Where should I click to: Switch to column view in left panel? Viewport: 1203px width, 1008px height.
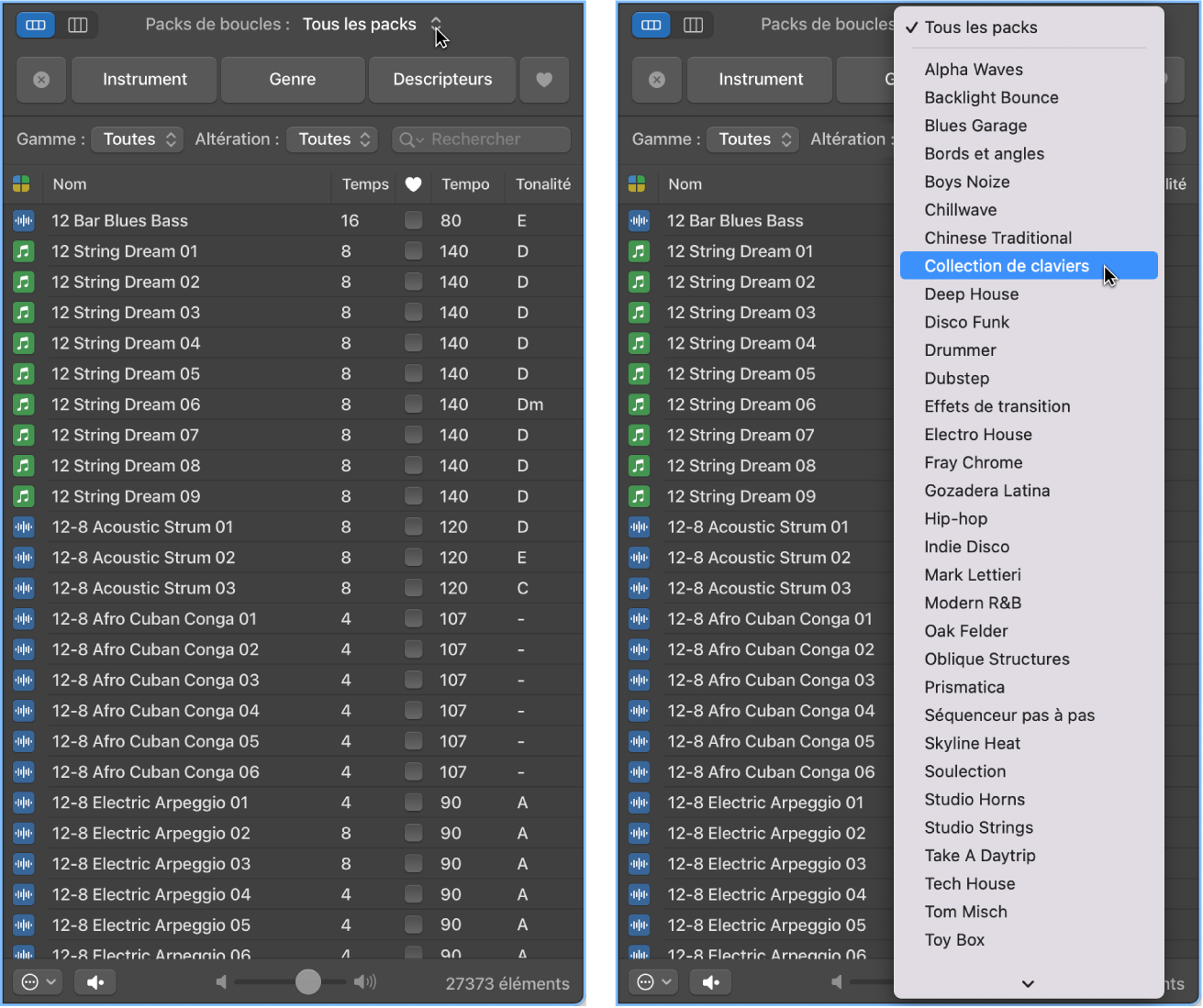pos(78,26)
